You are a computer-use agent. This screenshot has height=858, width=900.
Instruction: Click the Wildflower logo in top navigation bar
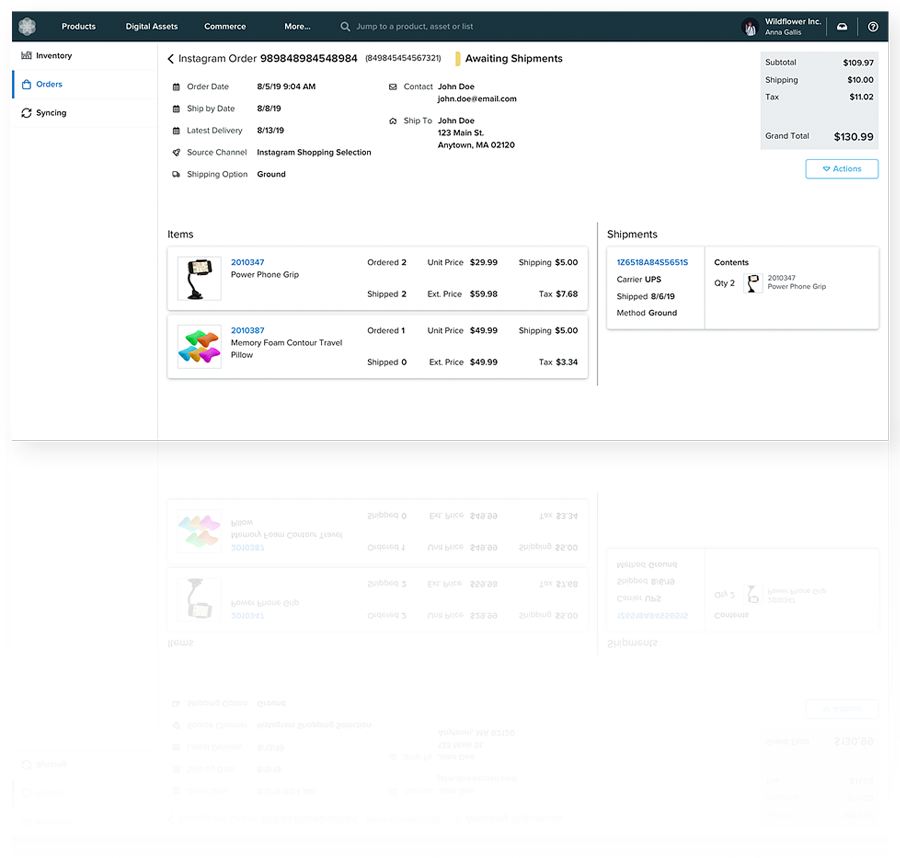pos(26,26)
